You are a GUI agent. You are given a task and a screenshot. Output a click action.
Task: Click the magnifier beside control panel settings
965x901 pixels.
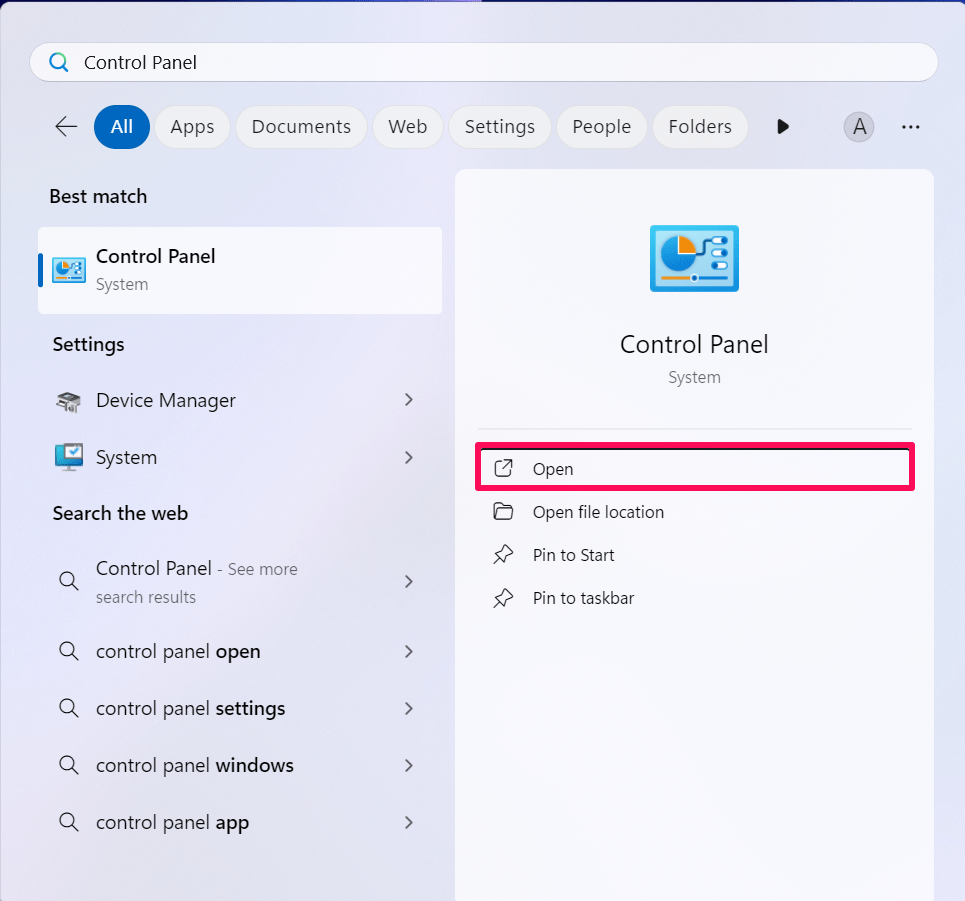pos(68,708)
